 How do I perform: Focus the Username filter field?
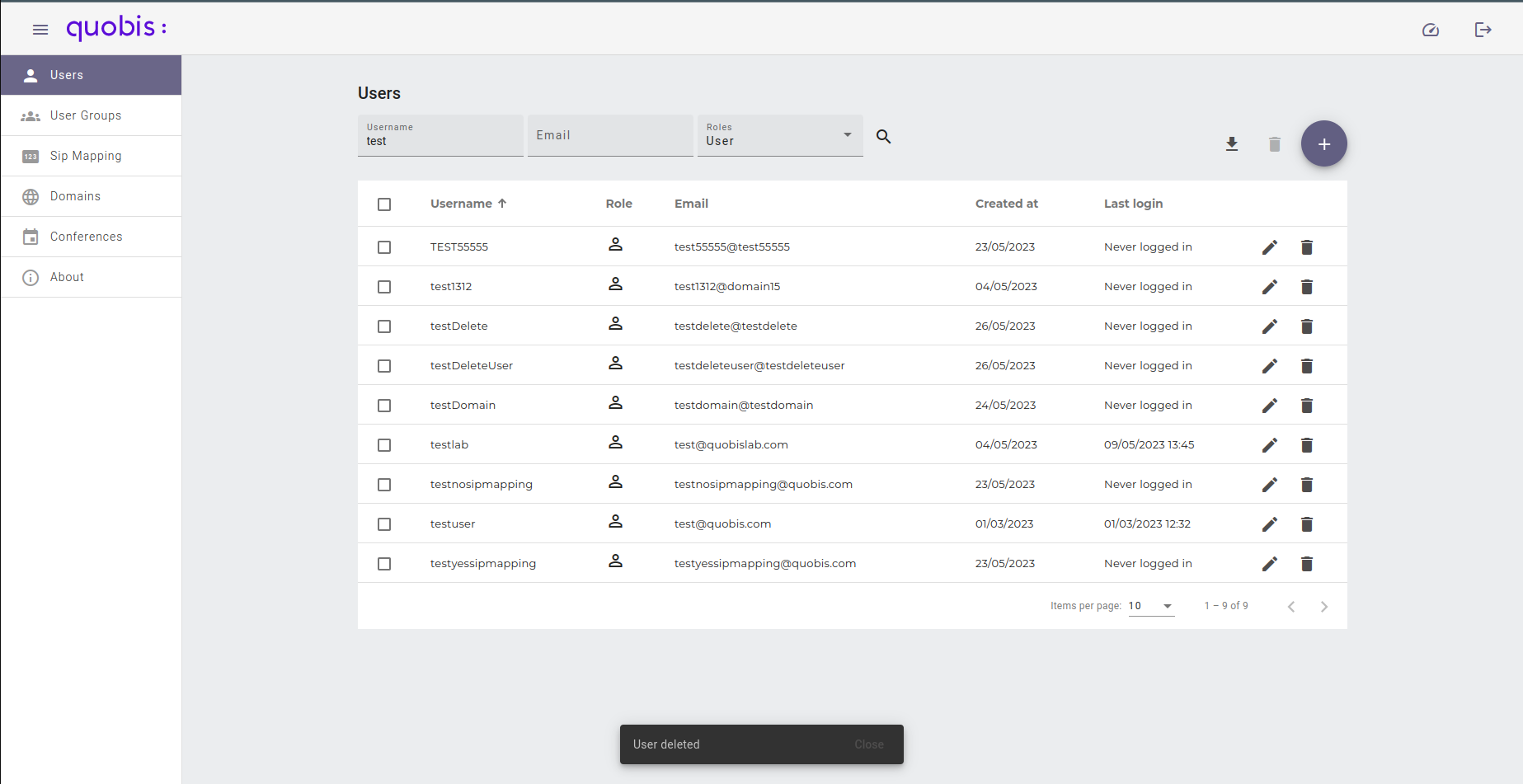tap(440, 135)
